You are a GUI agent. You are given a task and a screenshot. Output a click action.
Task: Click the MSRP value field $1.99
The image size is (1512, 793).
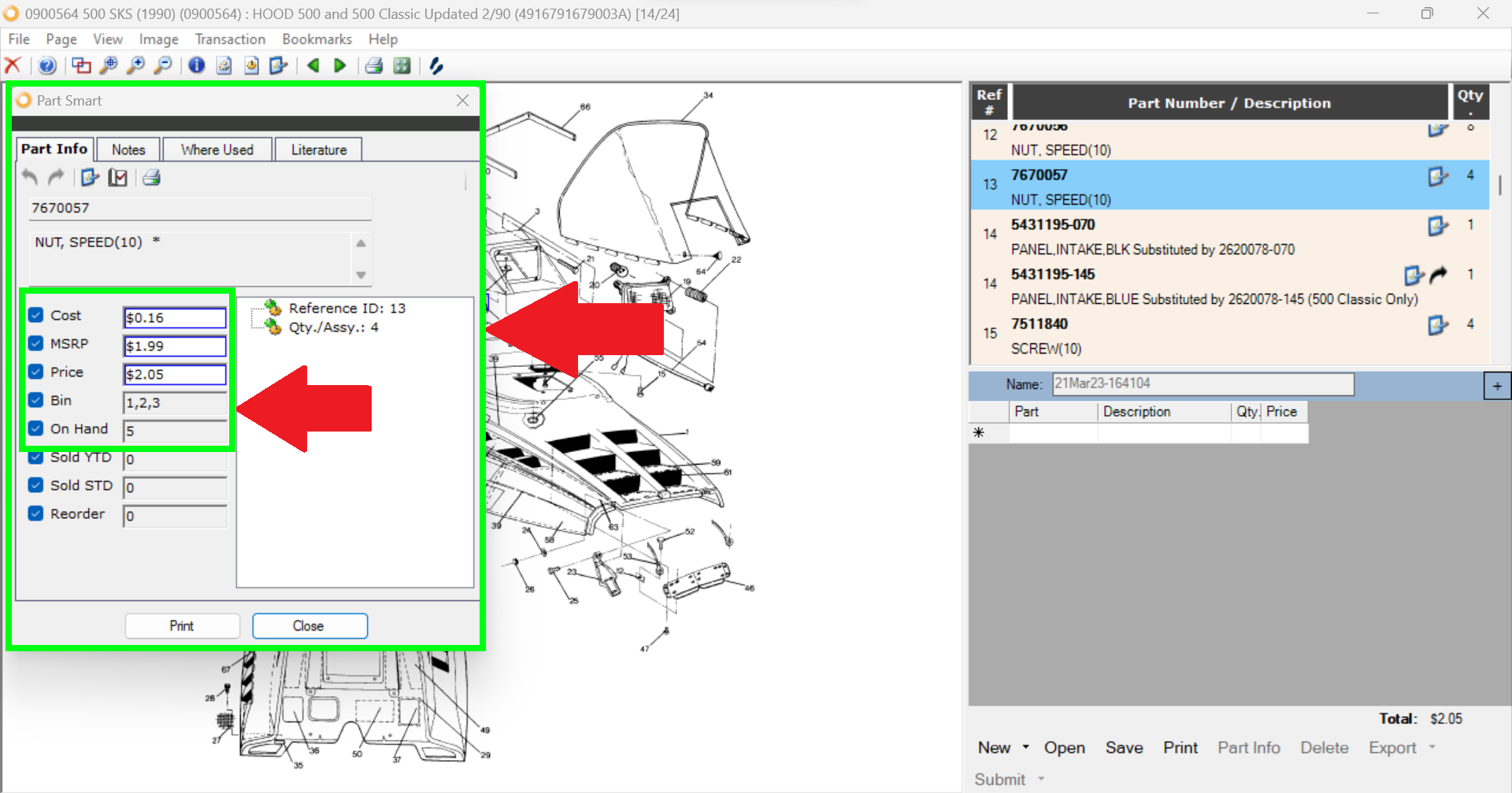(x=175, y=346)
